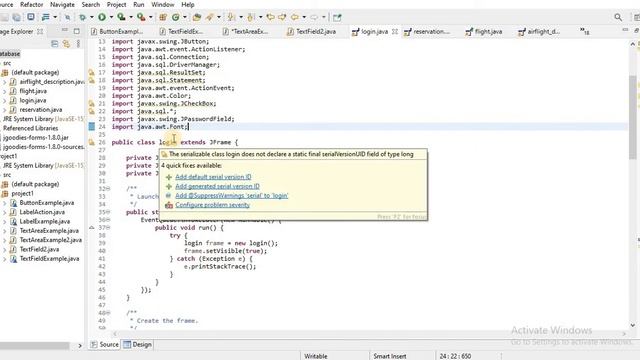
Task: Open the Run button dropdown arrow
Action: pyautogui.click(x=111, y=17)
